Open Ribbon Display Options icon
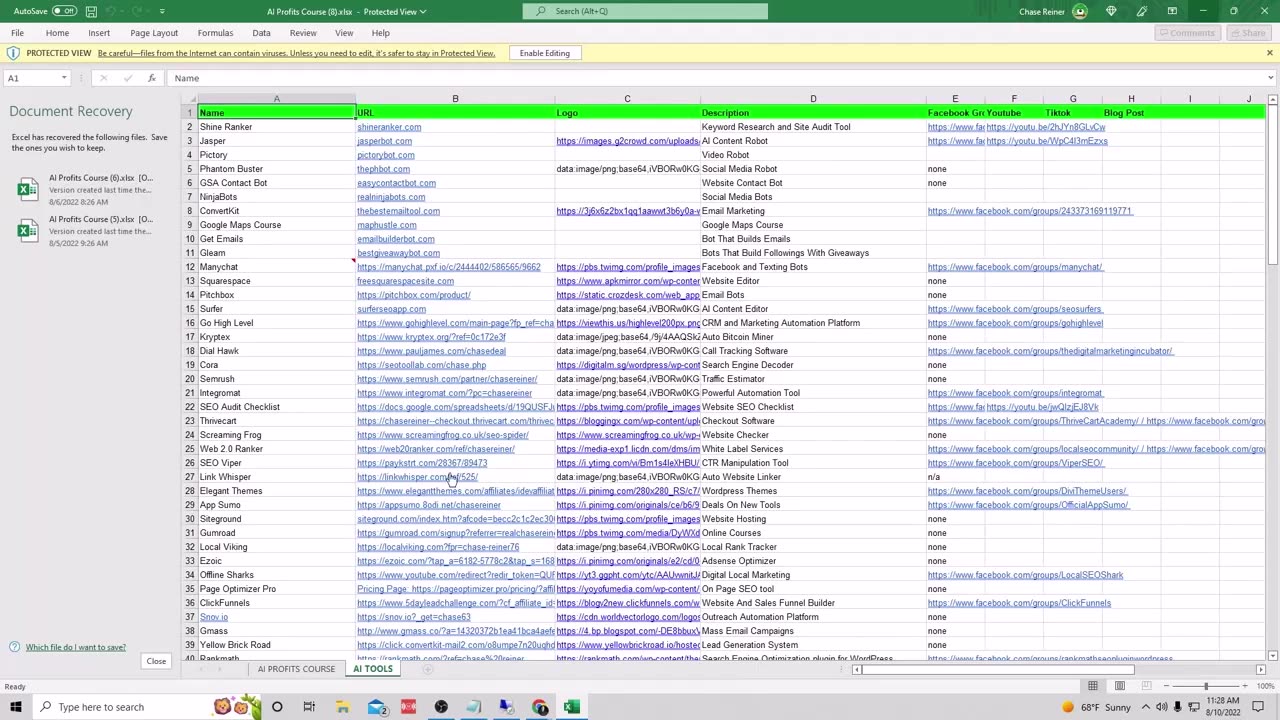Viewport: 1280px width, 720px height. pos(1172,11)
